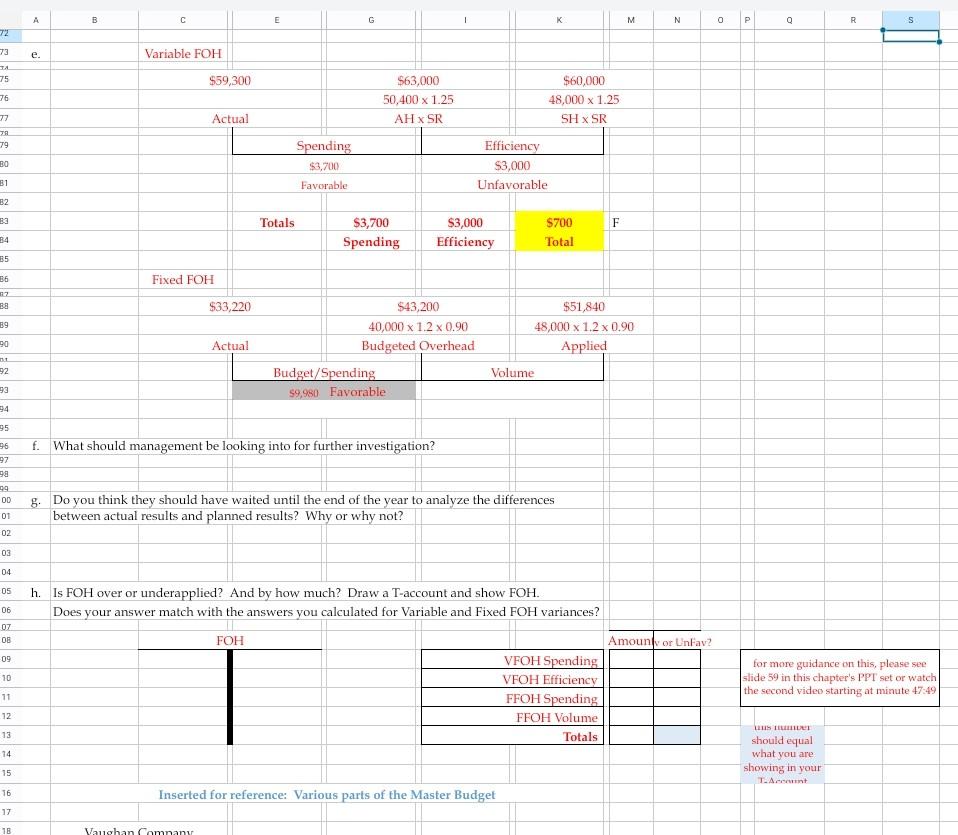This screenshot has width=958, height=835.
Task: Click the shaded blue Totals amount cell
Action: coord(678,736)
